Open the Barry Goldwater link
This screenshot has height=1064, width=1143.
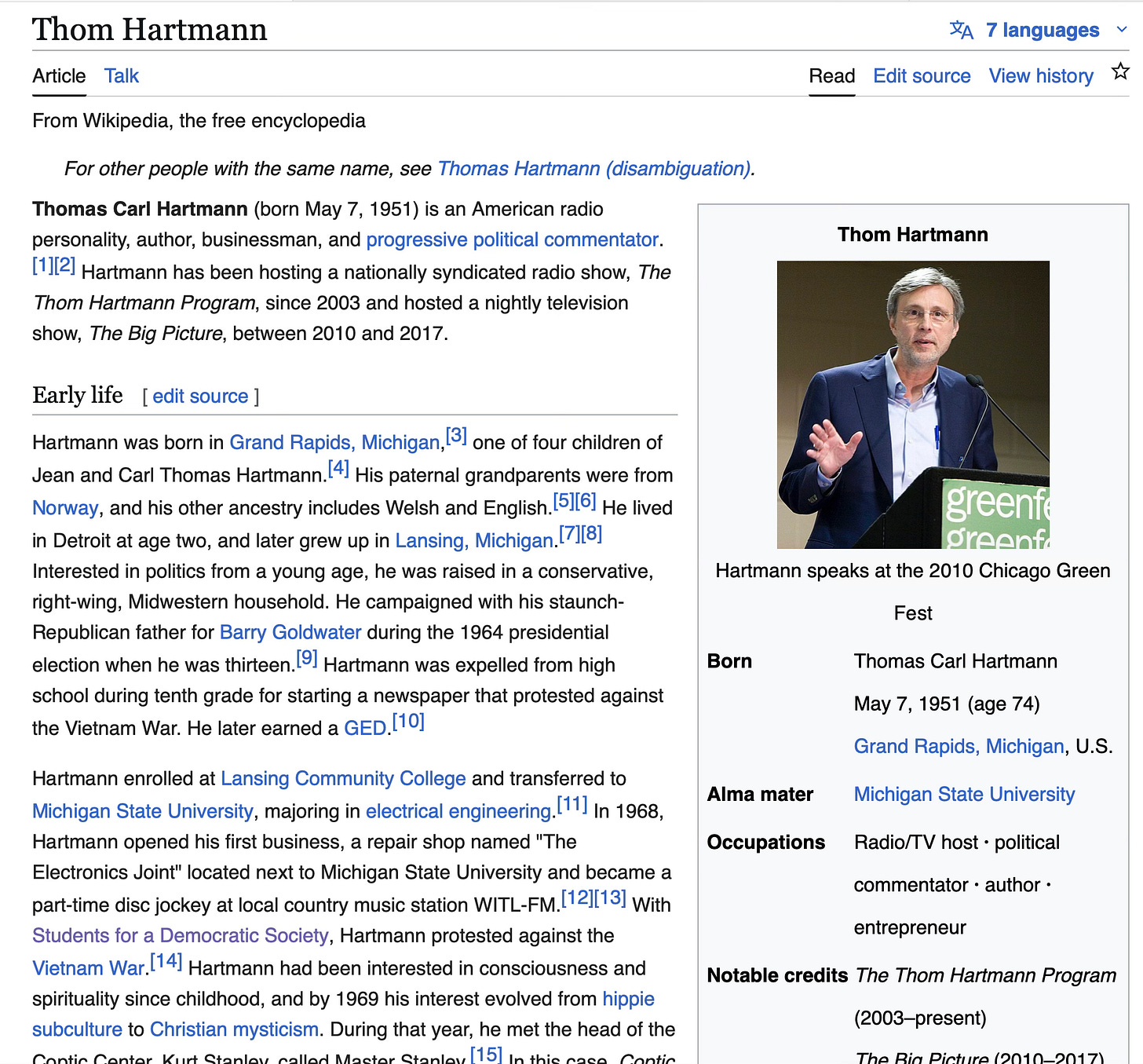coord(290,633)
